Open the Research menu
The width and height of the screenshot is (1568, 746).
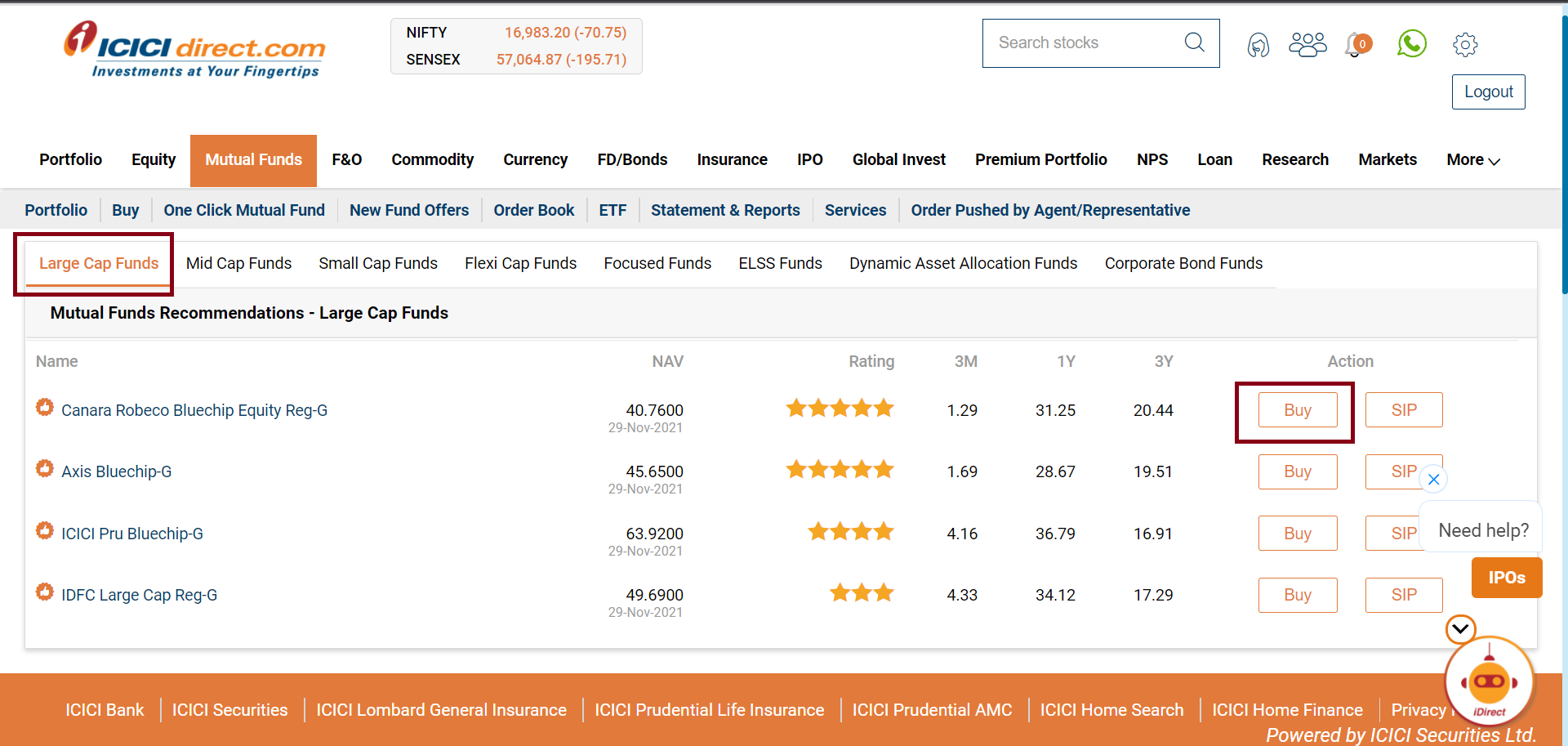click(1295, 160)
